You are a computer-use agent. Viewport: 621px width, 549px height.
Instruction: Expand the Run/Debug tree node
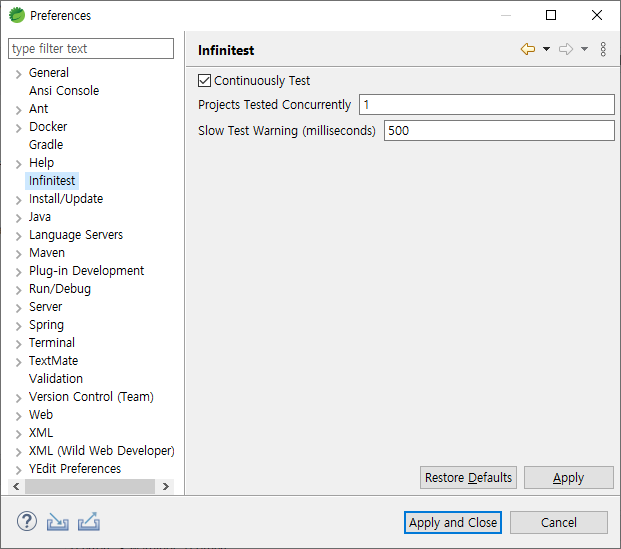pyautogui.click(x=18, y=290)
